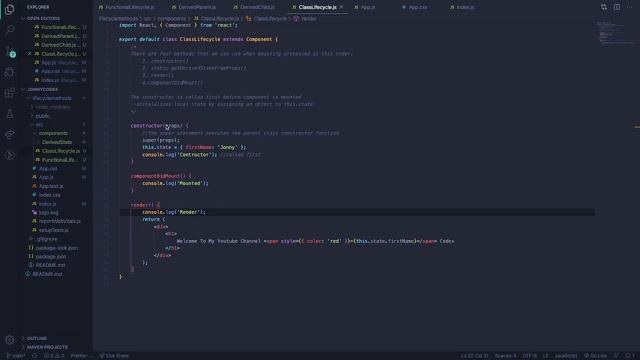The width and height of the screenshot is (640, 360).
Task: Open logo.svg in the file tree
Action: (48, 213)
